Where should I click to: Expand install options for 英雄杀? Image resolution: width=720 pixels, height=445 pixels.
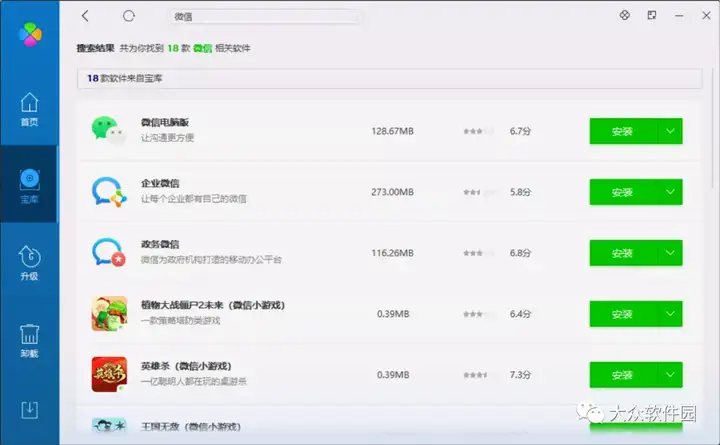(670, 375)
